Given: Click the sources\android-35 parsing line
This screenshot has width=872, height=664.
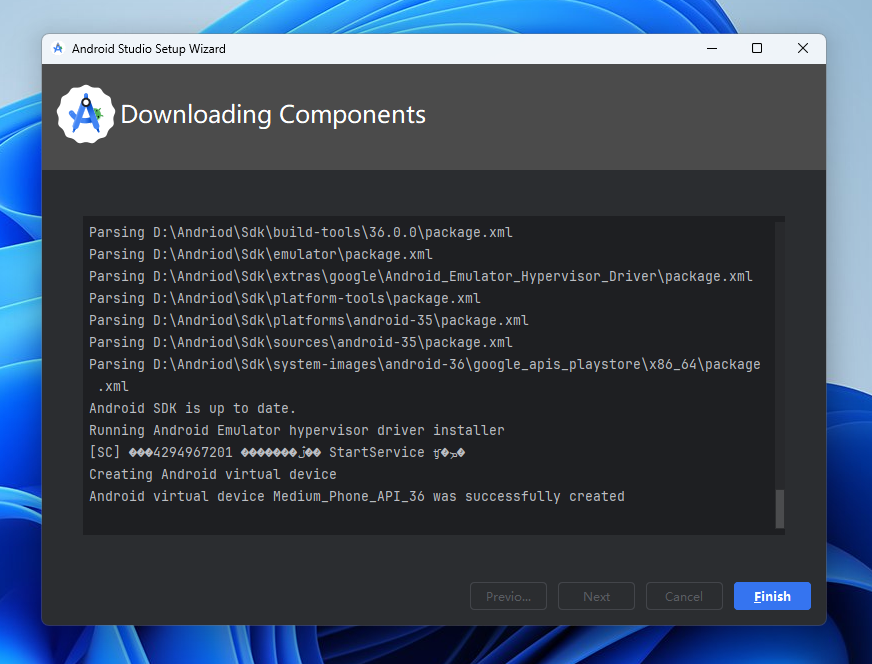Looking at the screenshot, I should (x=301, y=342).
